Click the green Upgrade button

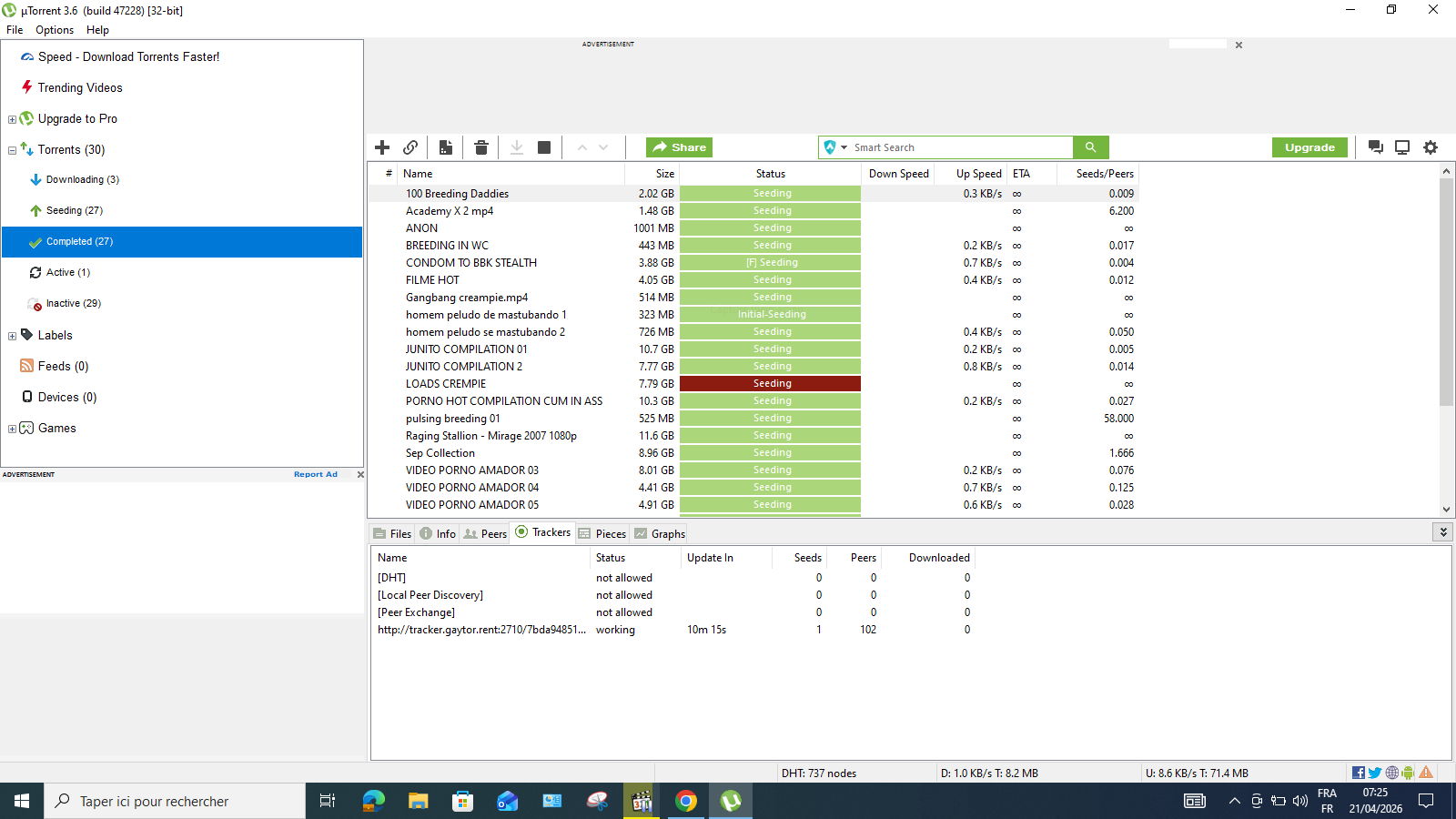[x=1309, y=147]
